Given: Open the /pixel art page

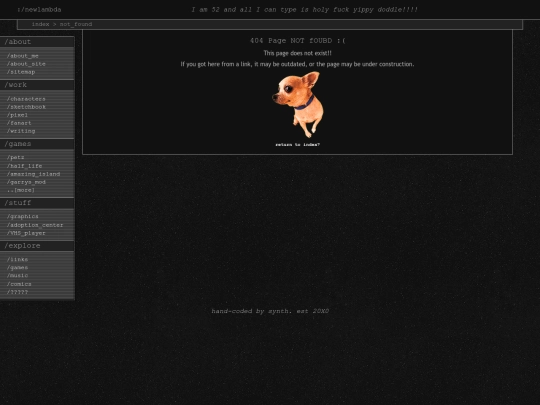Looking at the screenshot, I should coord(17,115).
